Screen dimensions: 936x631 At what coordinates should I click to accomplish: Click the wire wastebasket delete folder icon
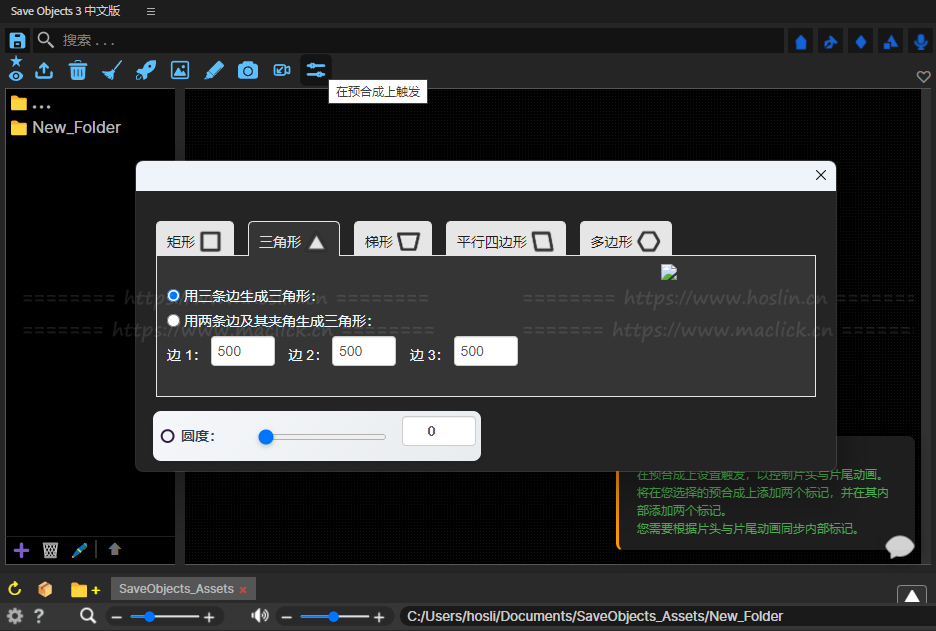click(x=50, y=550)
